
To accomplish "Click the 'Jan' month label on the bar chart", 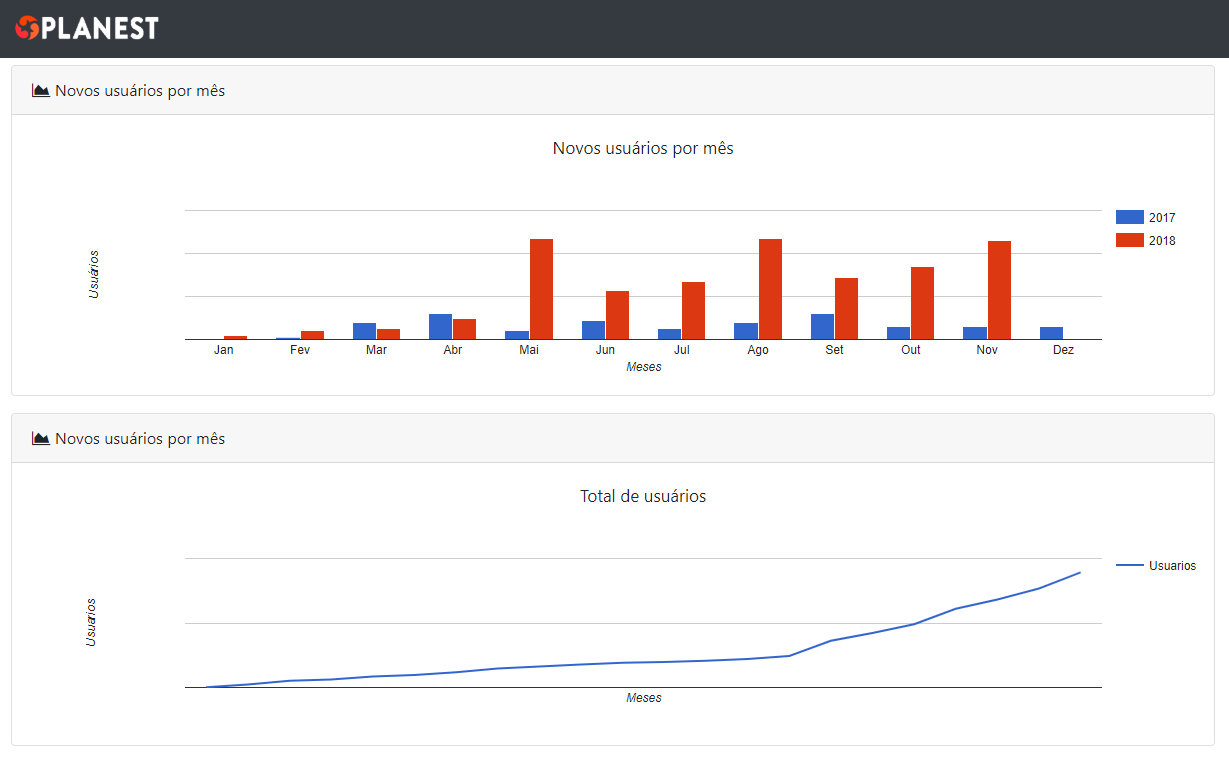I will (223, 349).
